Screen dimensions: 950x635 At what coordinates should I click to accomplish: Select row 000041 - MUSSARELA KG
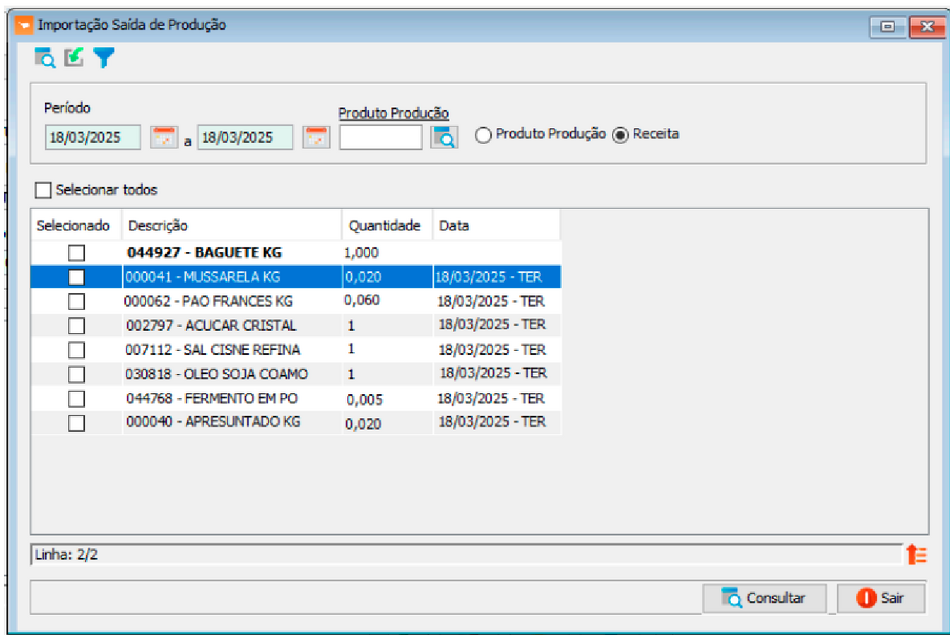[296, 277]
